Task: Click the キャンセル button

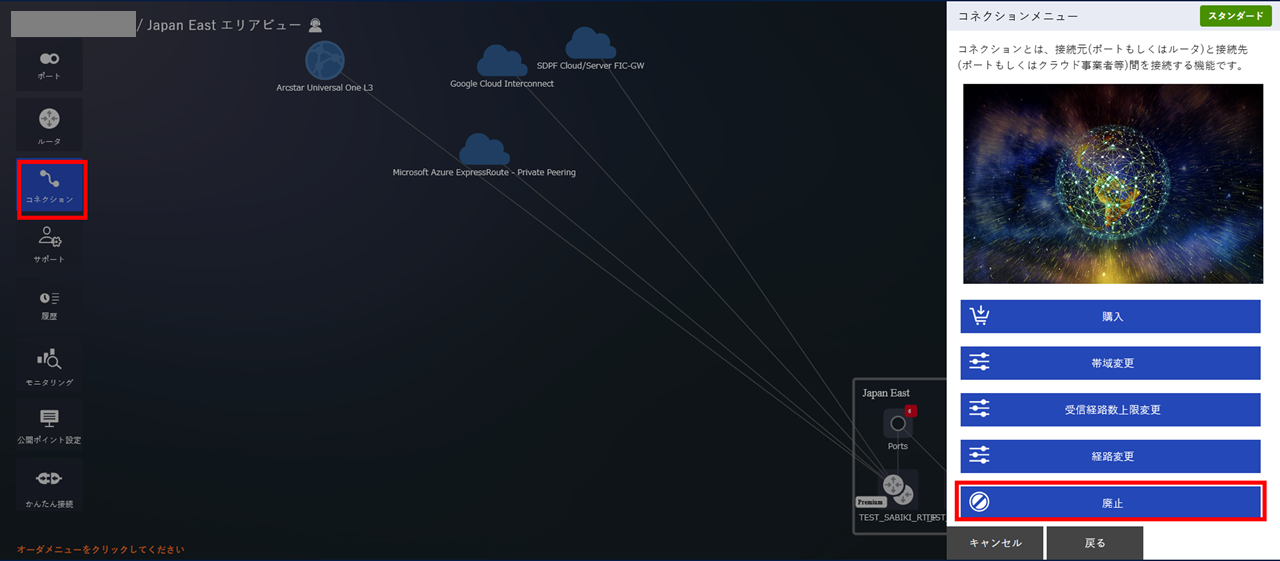Action: coord(996,543)
